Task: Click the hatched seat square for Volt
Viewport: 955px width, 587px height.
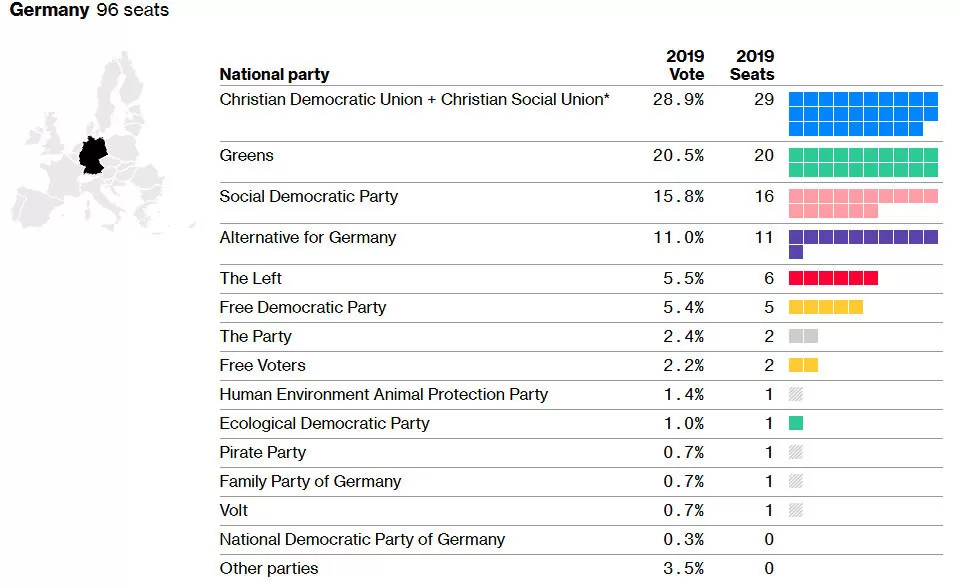Action: point(796,510)
